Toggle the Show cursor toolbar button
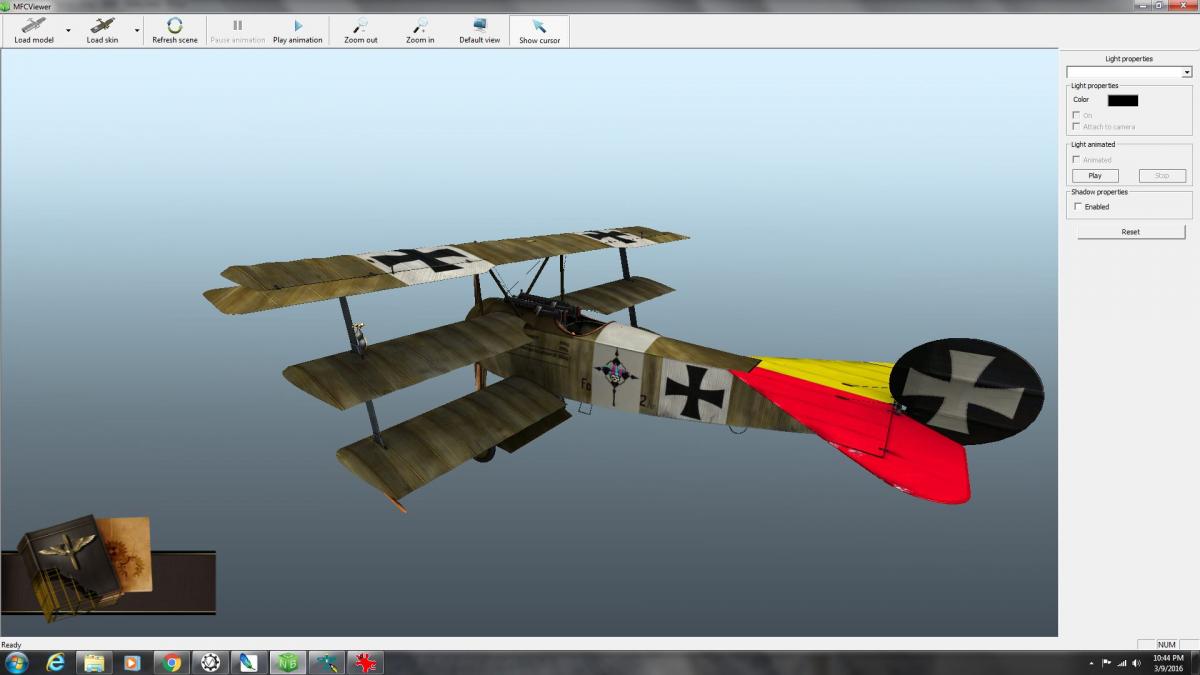The height and width of the screenshot is (675, 1200). (539, 26)
